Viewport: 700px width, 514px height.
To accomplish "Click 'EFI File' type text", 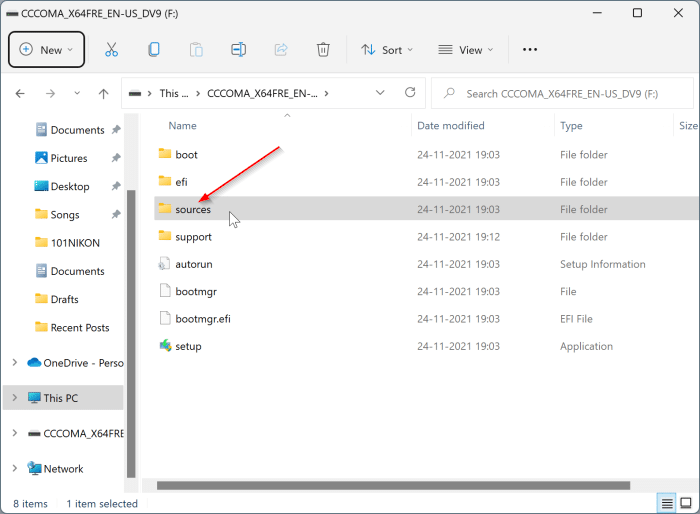I will [x=576, y=319].
